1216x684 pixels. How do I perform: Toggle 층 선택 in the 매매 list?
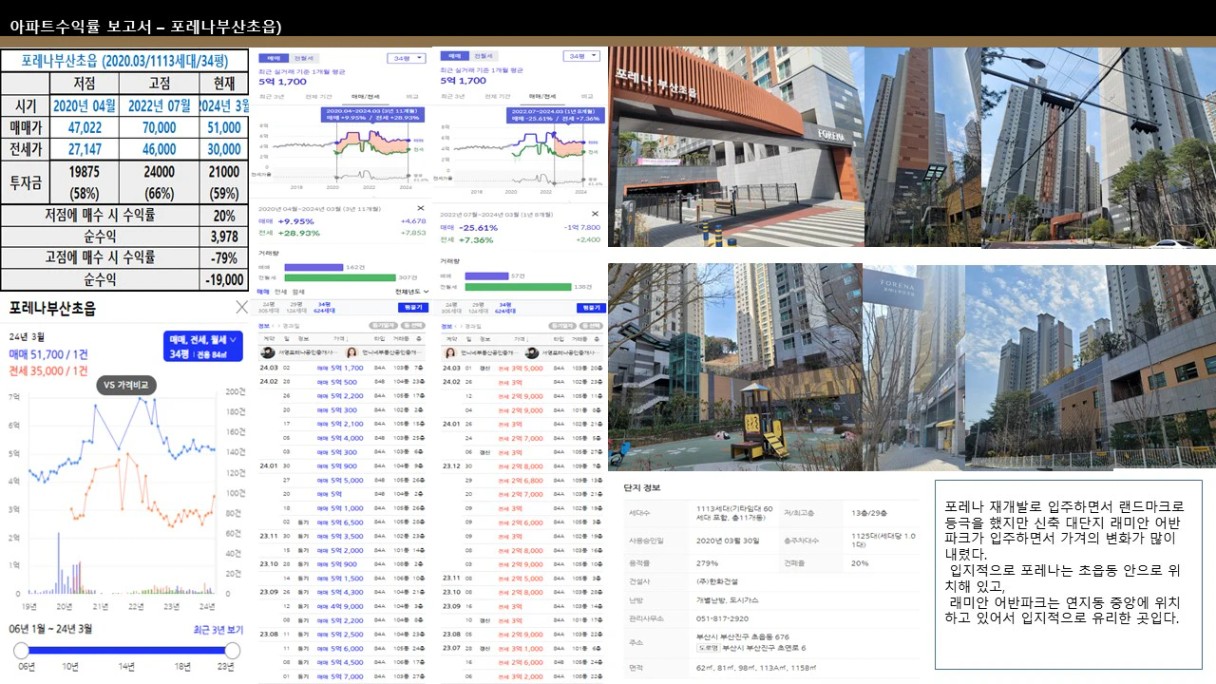pyautogui.click(x=411, y=326)
